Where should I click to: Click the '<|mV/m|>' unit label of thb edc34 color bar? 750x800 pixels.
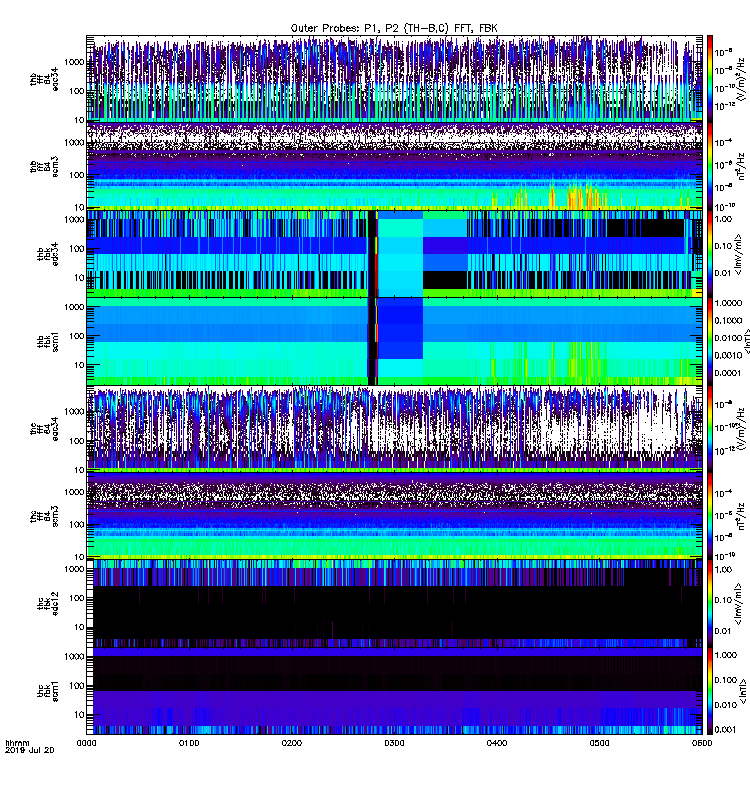tap(738, 255)
